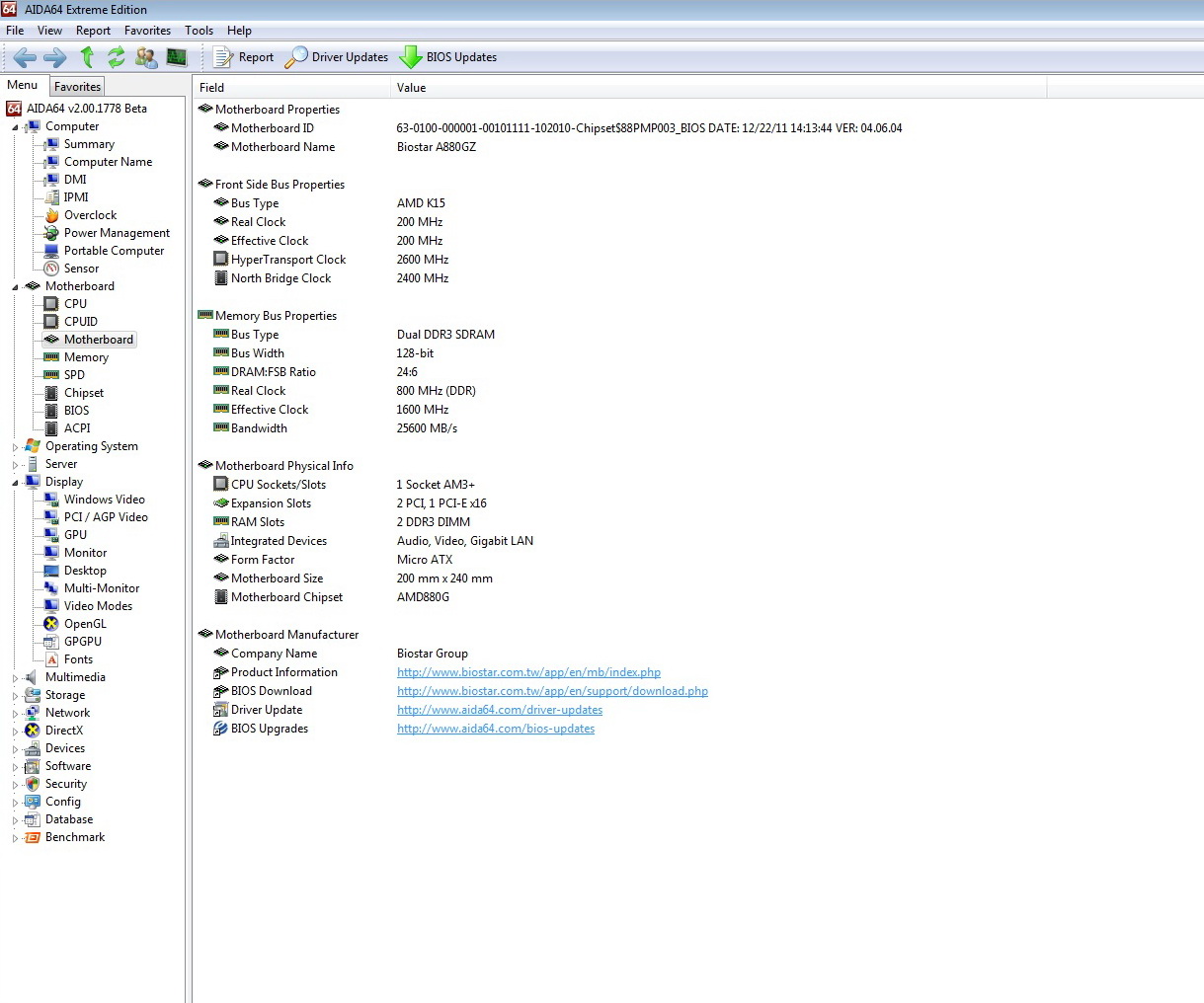1204x1003 pixels.
Task: Open aida64 bios-updates link
Action: pos(496,729)
